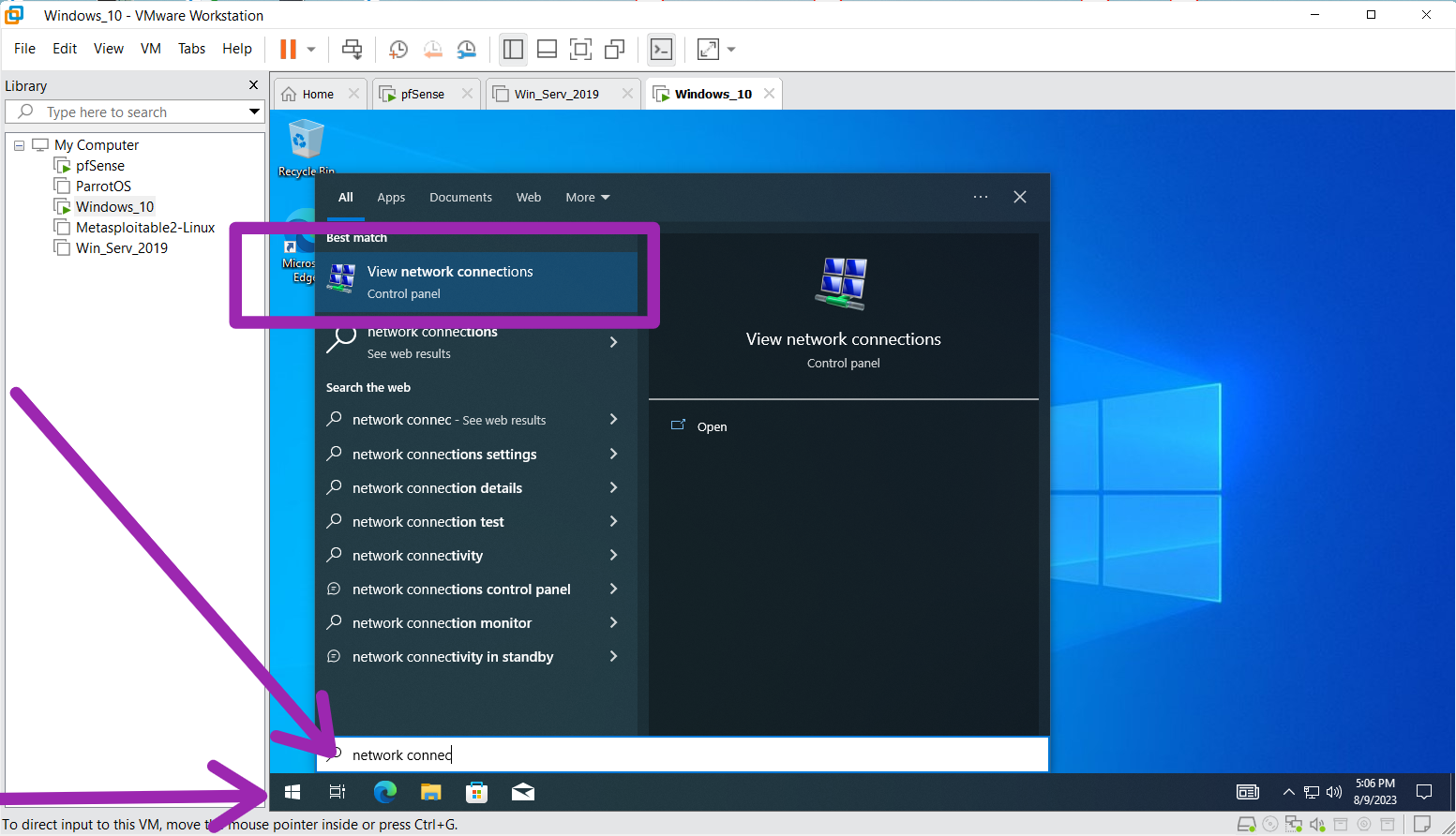Take a snapshot of this virtual machine
This screenshot has height=836, width=1456.
[x=398, y=49]
